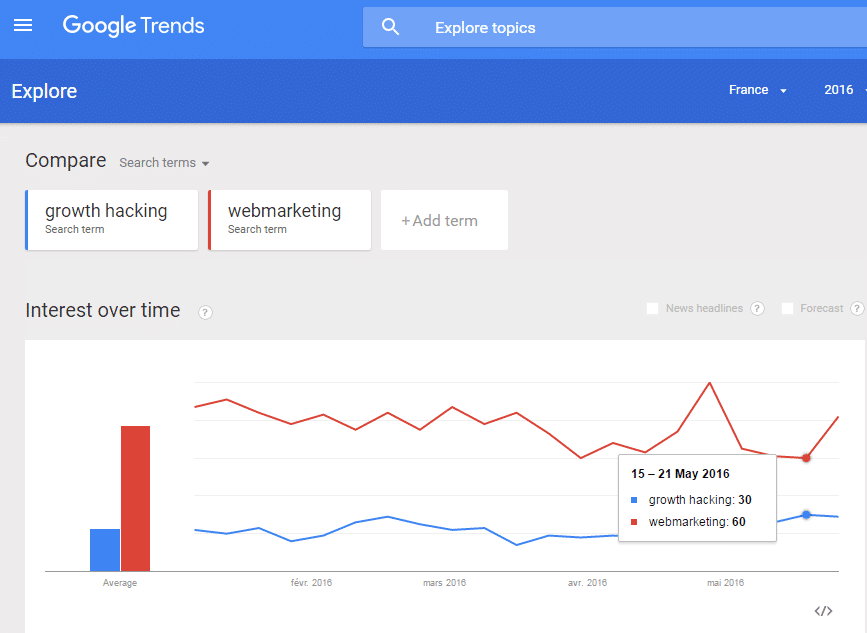Click the Google Trends logo
Image resolution: width=867 pixels, height=633 pixels.
click(133, 25)
